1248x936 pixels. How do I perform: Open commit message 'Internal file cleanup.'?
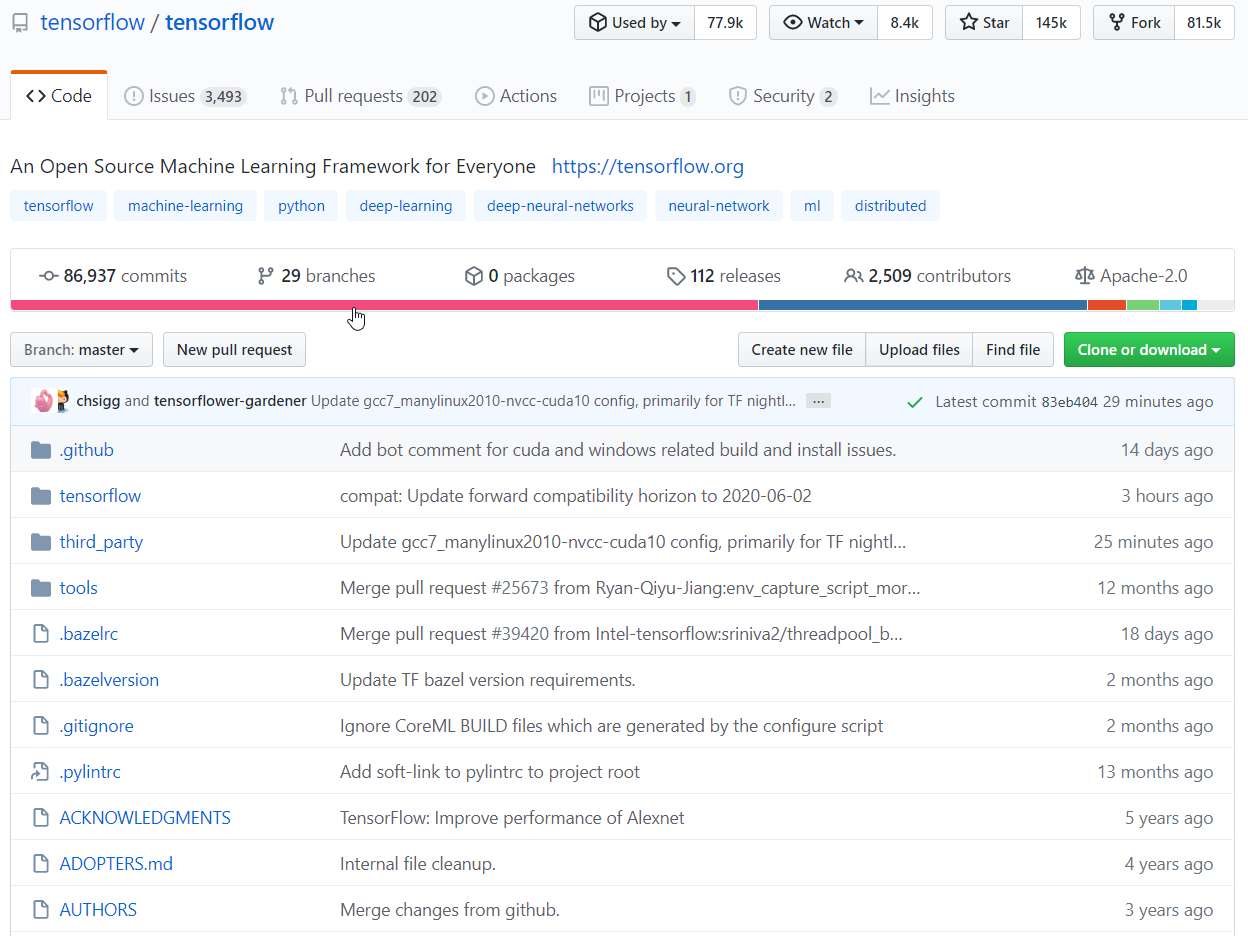[418, 864]
